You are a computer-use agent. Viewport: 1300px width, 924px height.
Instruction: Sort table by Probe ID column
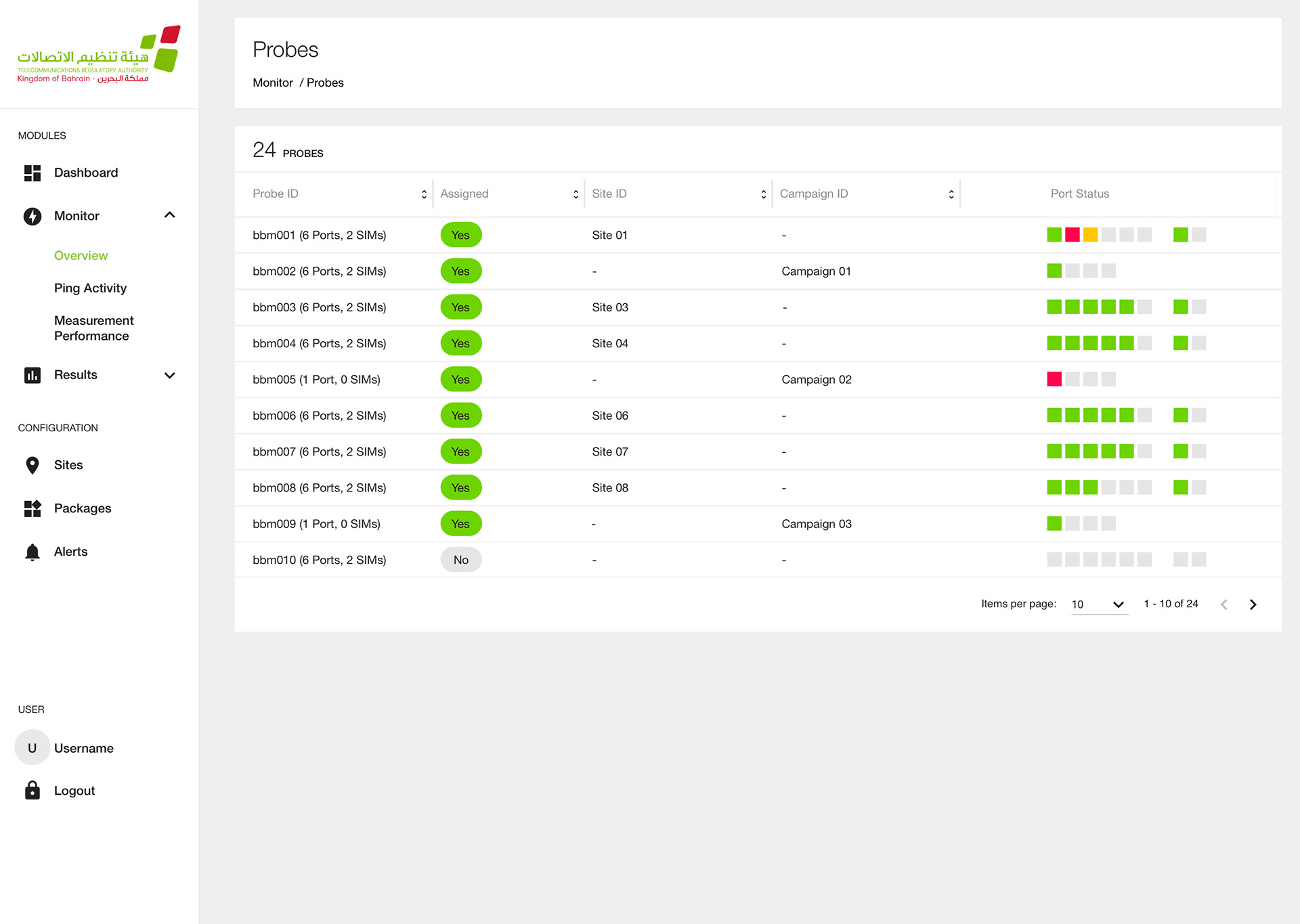pyautogui.click(x=424, y=194)
